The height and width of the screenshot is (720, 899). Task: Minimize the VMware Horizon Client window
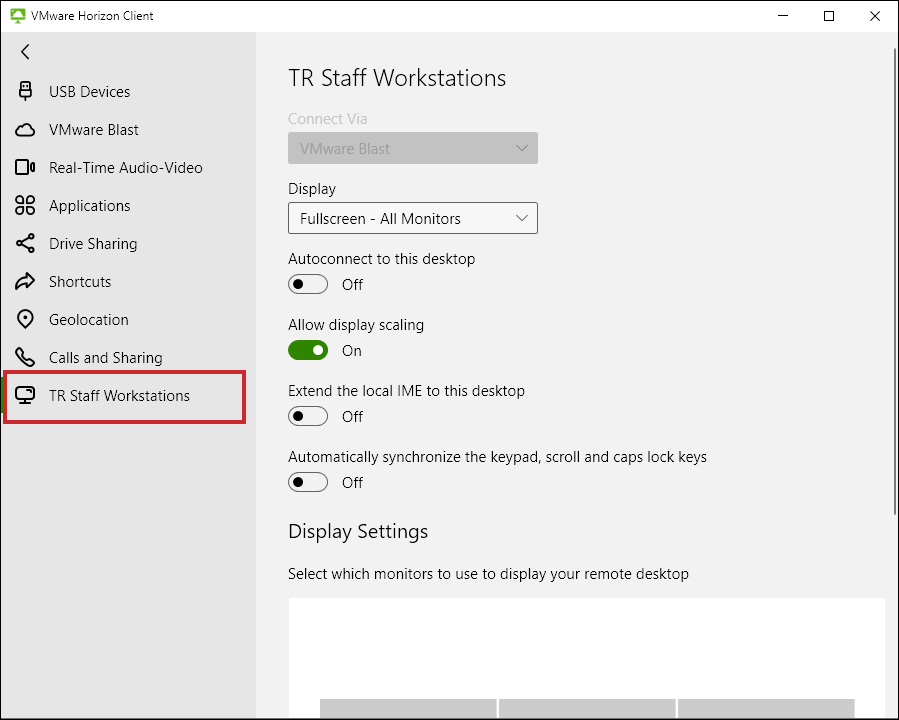click(783, 16)
